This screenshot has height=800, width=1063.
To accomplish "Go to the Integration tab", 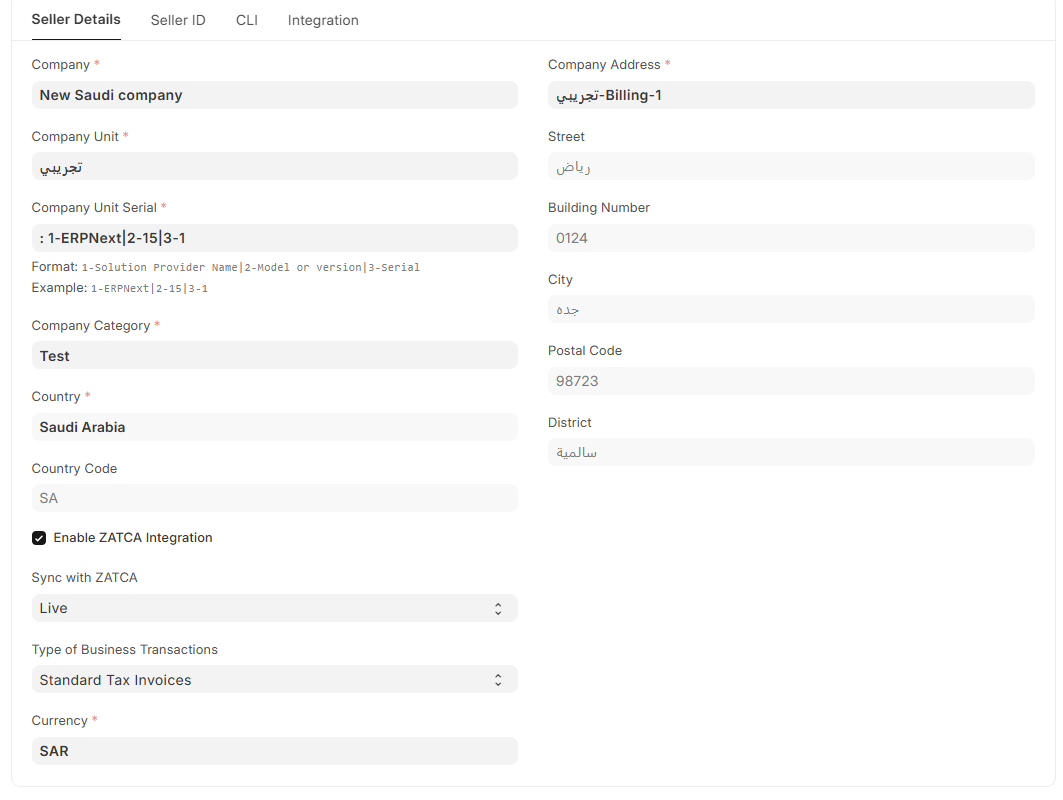I will 323,20.
